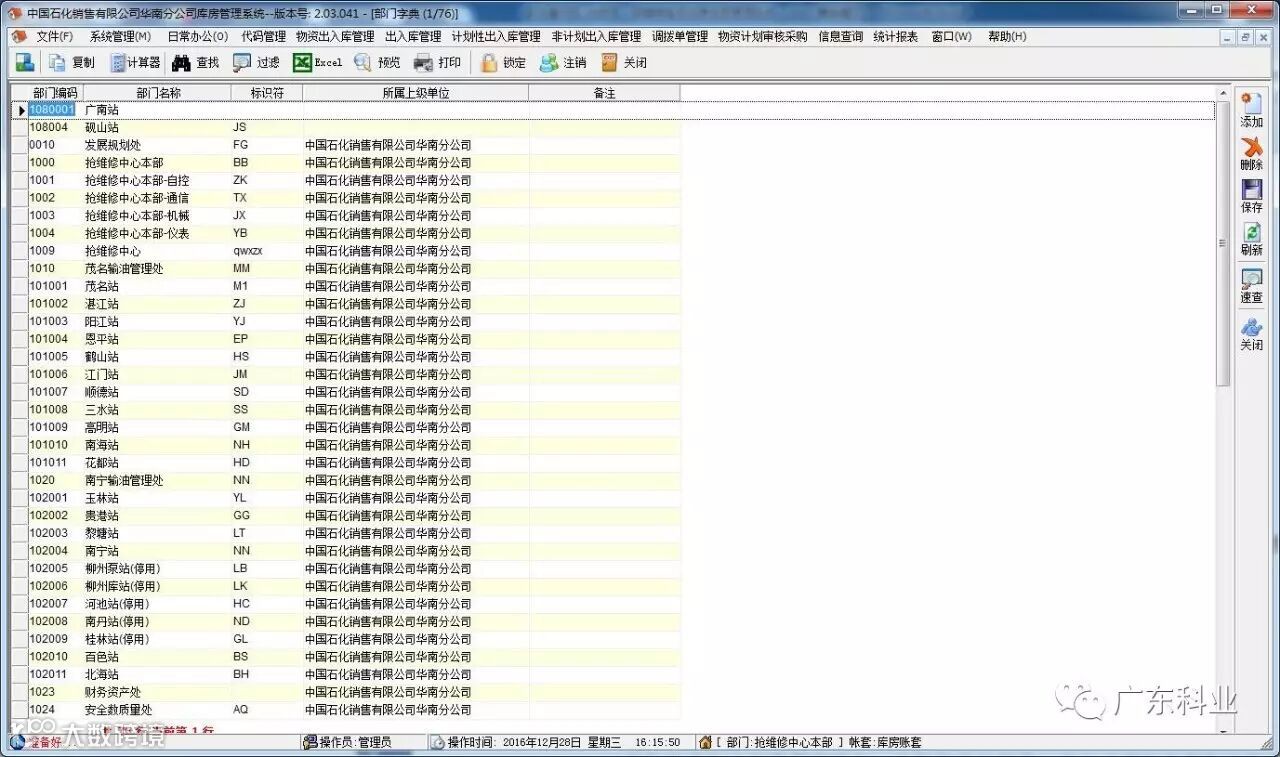This screenshot has height=757, width=1280.
Task: Select the 茂名输油管理处 row
Action: coord(353,269)
